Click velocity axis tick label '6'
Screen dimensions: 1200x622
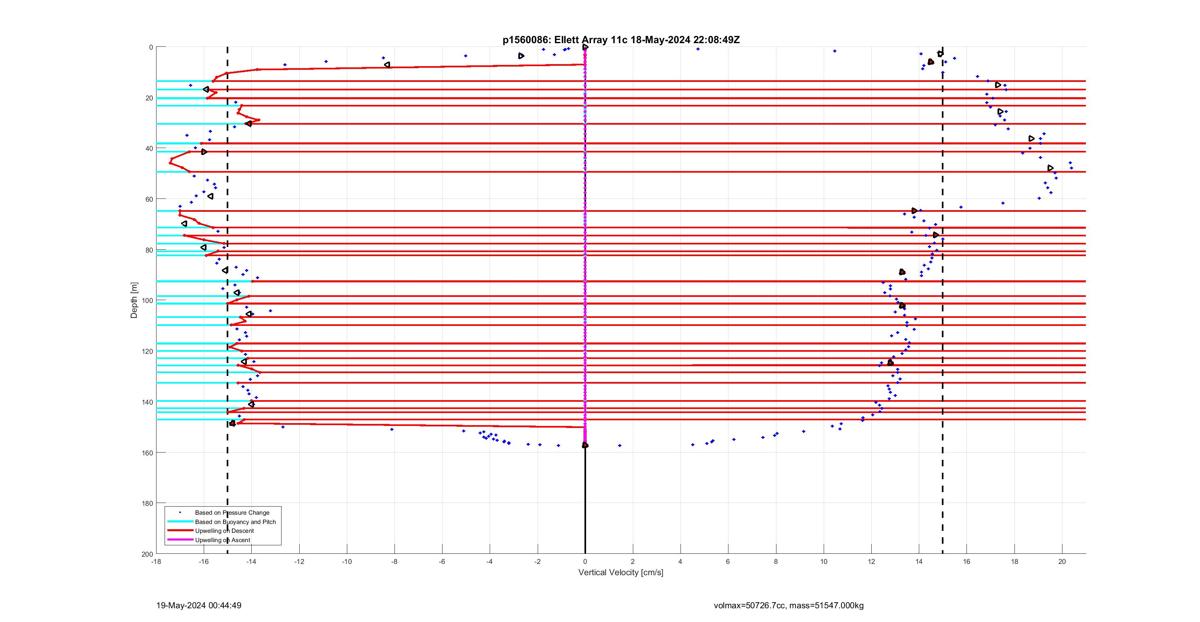click(728, 561)
